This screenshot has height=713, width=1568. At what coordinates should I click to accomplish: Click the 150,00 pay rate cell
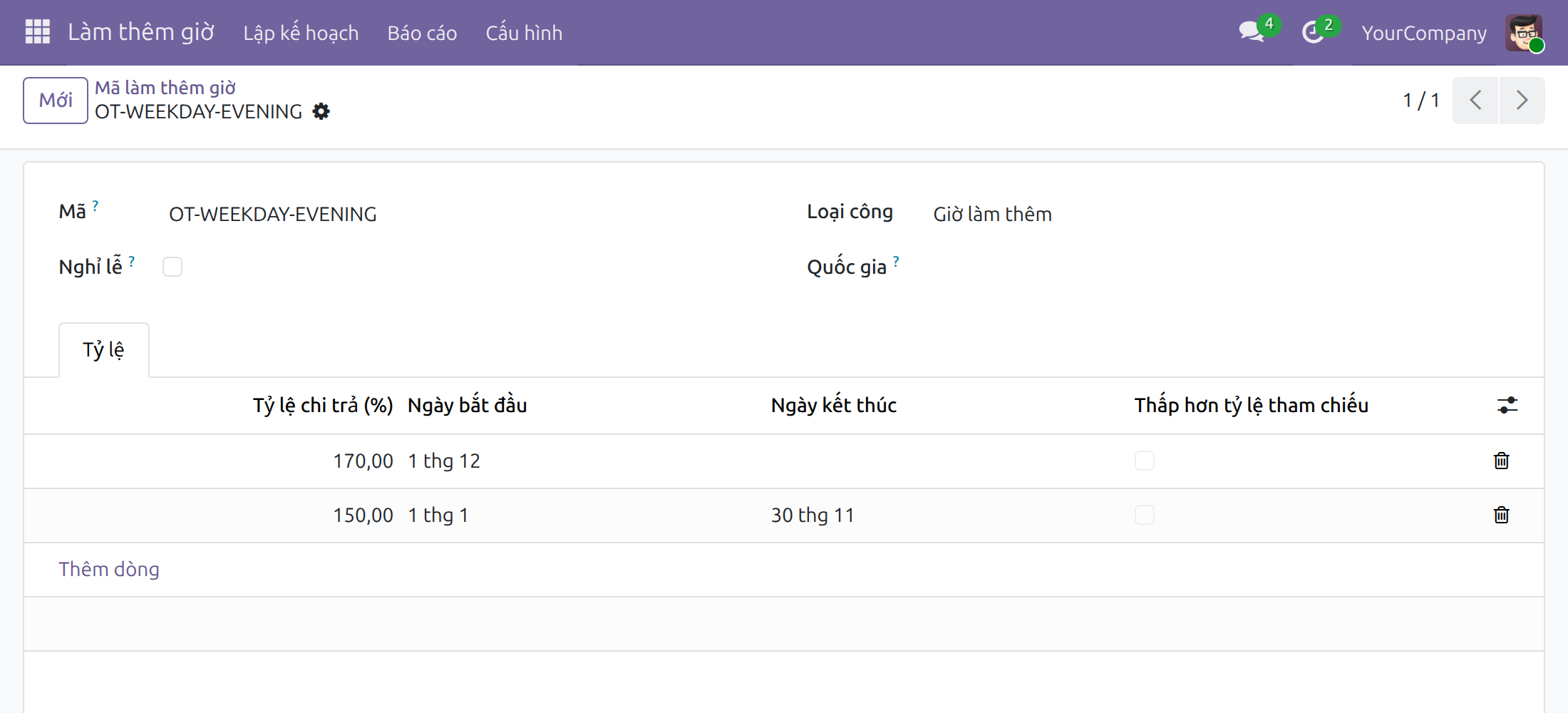pos(363,515)
